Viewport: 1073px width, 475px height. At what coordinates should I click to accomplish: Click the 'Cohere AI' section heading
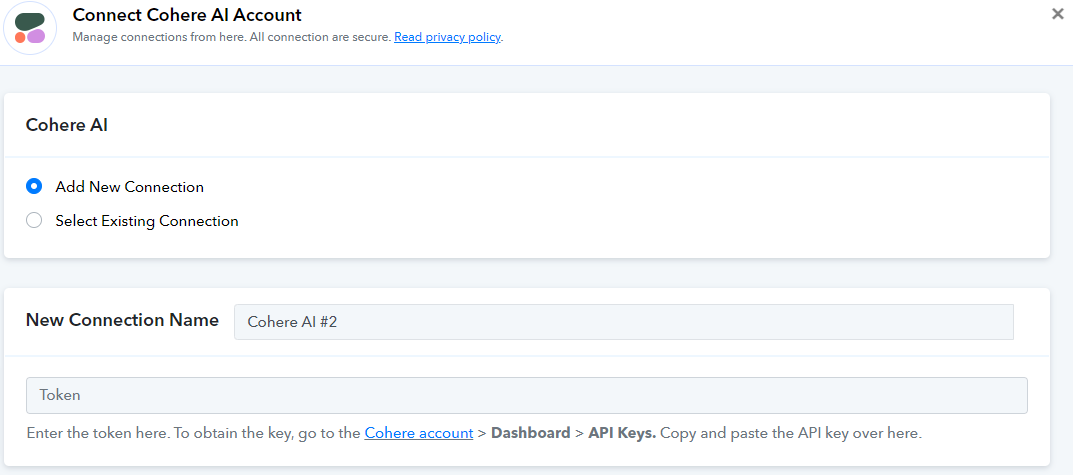[x=66, y=125]
